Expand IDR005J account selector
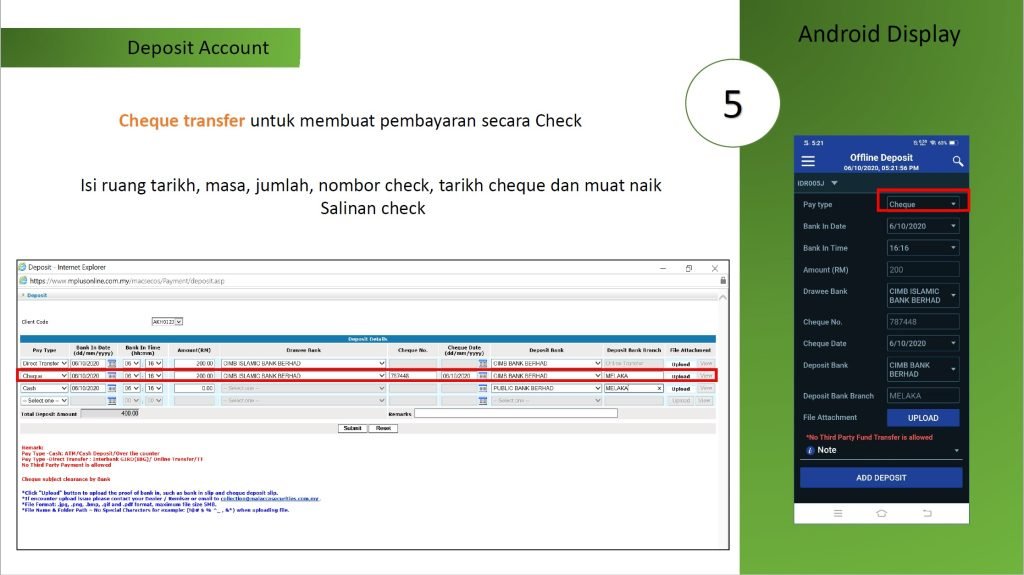Screen dimensions: 1024x575 [x=818, y=183]
